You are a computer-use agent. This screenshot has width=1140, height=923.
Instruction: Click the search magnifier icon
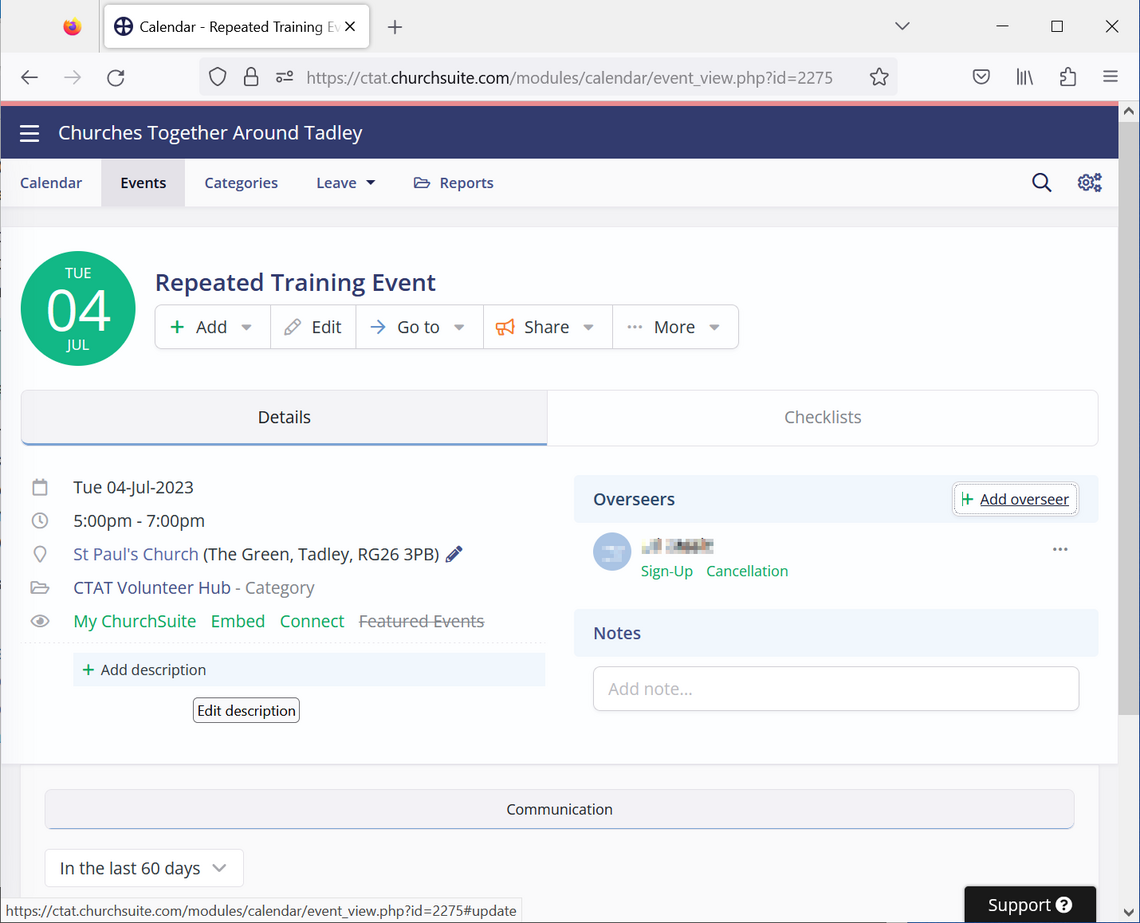(x=1041, y=182)
